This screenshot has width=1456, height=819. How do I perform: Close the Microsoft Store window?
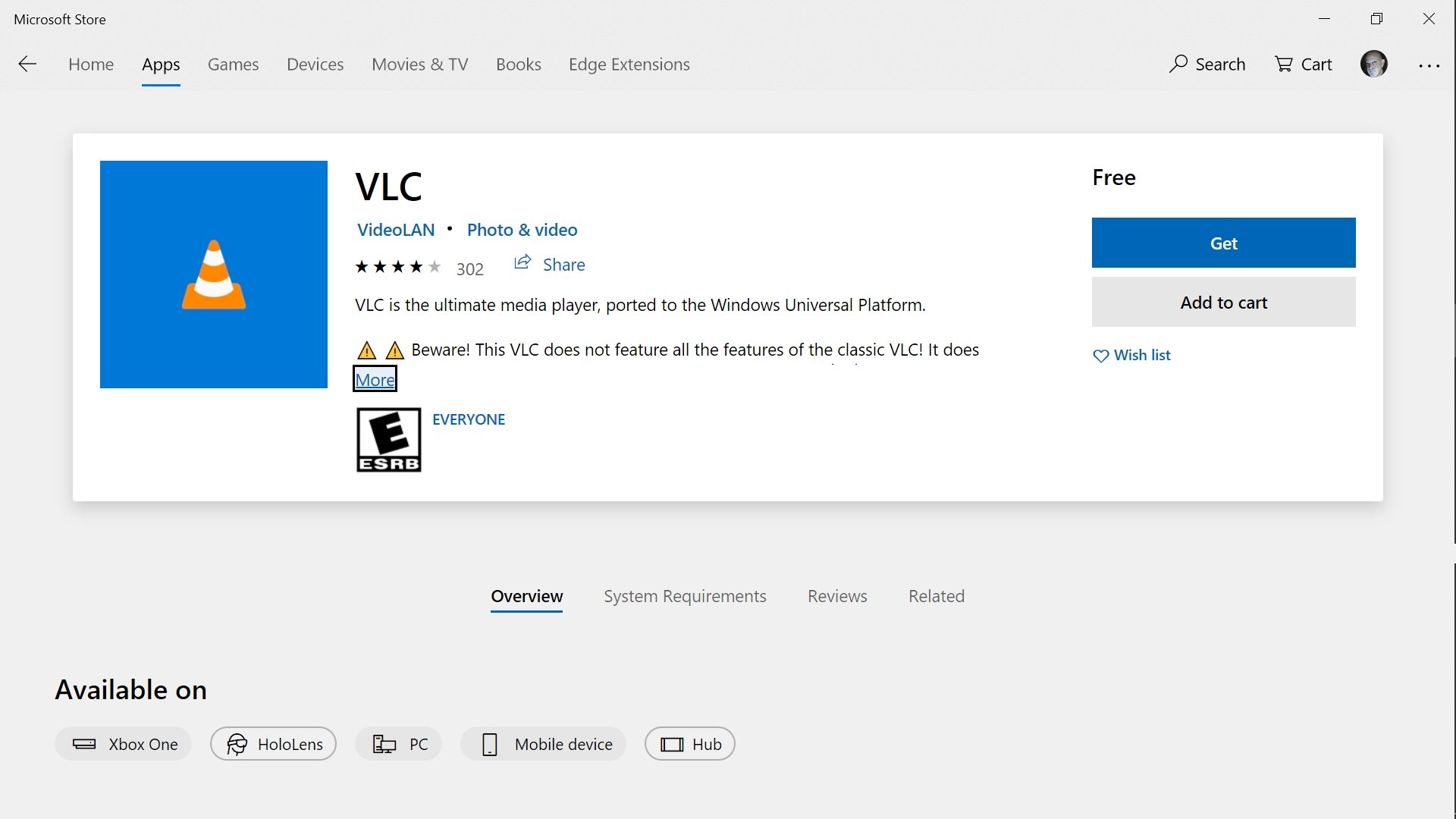tap(1429, 19)
